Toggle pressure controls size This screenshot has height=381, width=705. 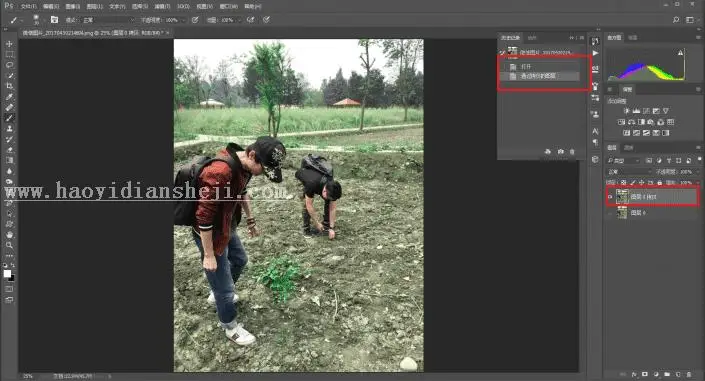point(266,20)
